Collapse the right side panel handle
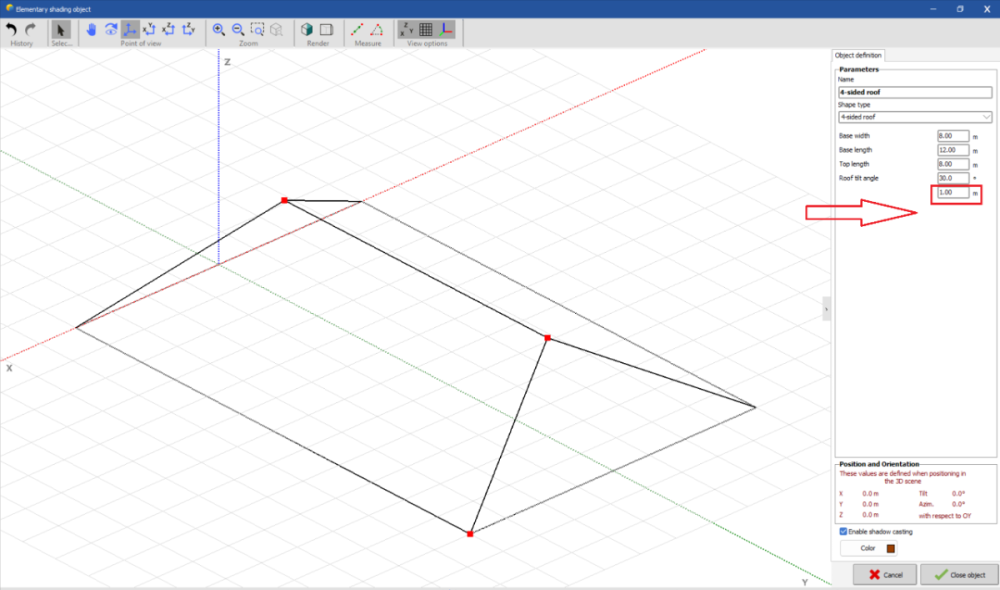Image resolution: width=1000 pixels, height=590 pixels. tap(827, 309)
